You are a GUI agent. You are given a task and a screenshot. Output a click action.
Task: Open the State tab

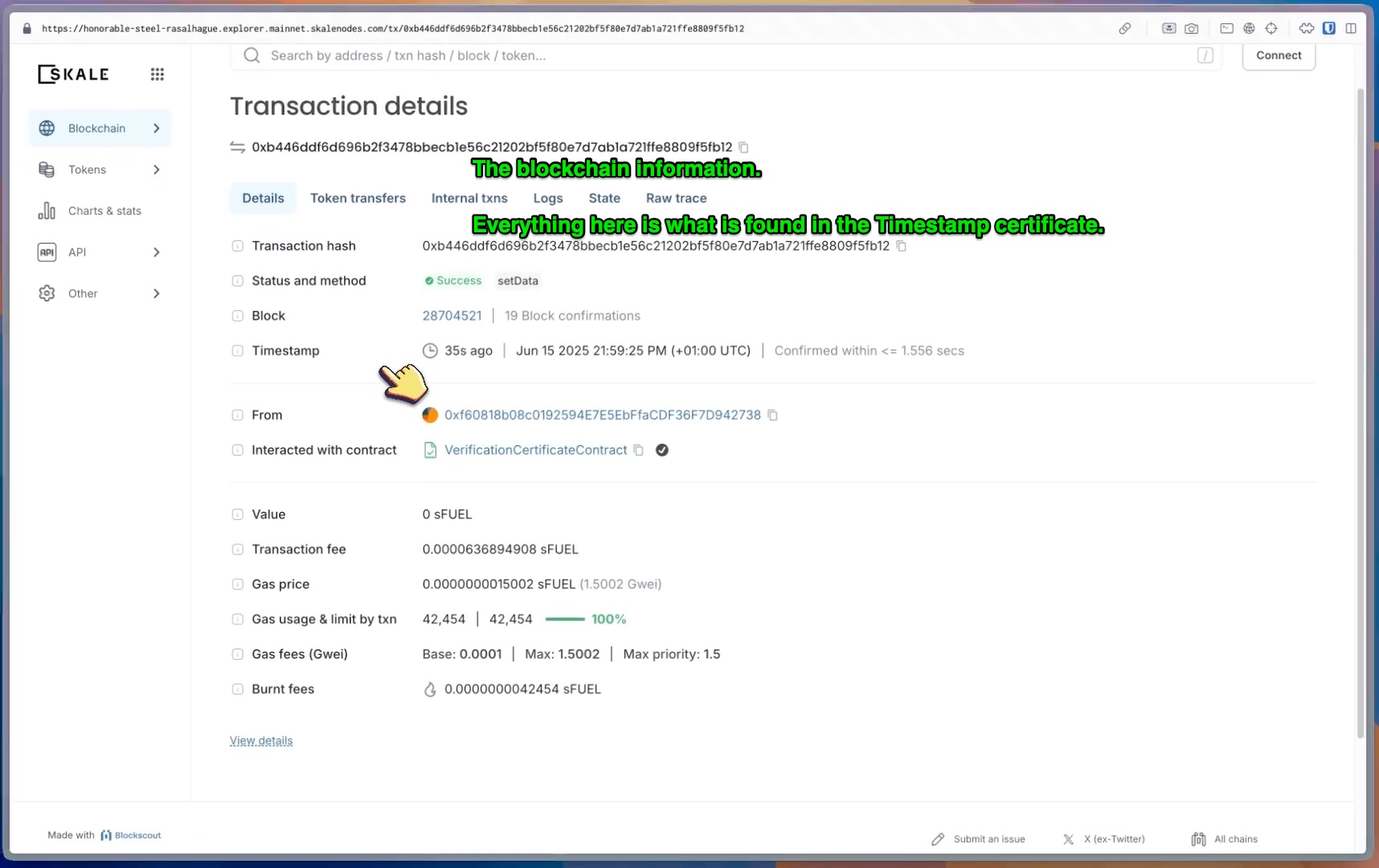(x=604, y=199)
